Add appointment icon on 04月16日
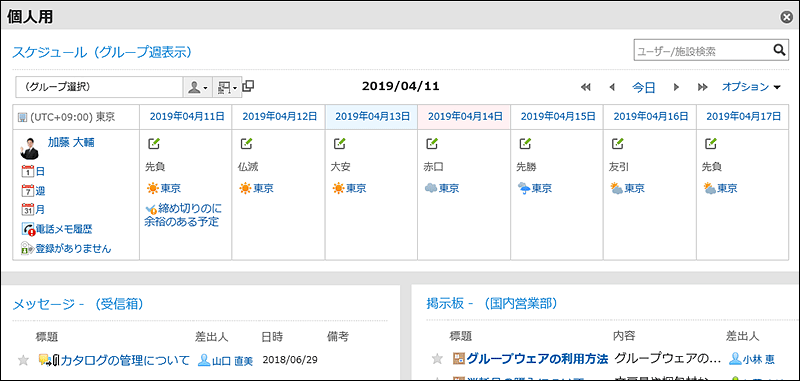Image resolution: width=800 pixels, height=381 pixels. tap(618, 144)
